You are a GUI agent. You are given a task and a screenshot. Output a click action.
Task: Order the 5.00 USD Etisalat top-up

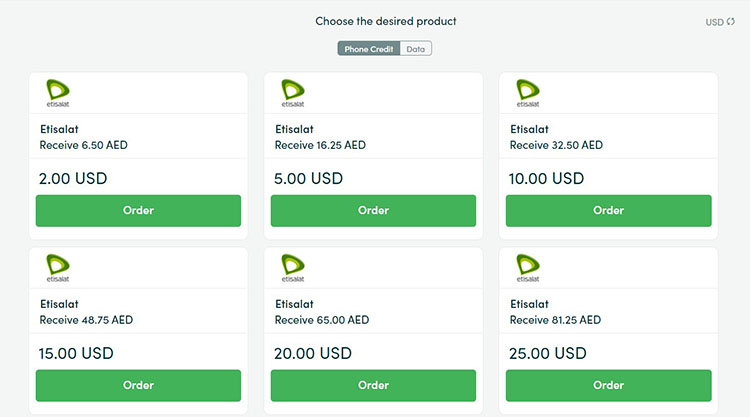coord(373,210)
